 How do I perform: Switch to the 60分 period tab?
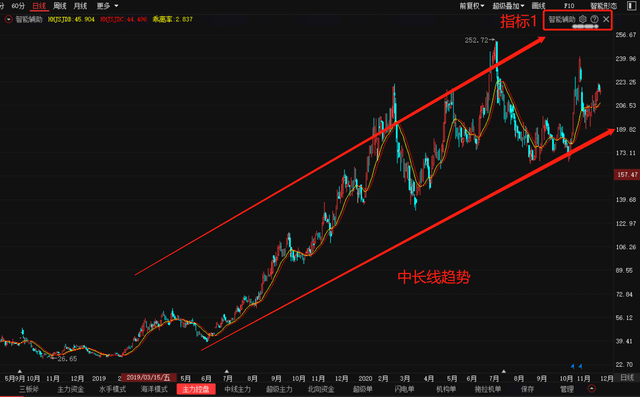(x=18, y=6)
